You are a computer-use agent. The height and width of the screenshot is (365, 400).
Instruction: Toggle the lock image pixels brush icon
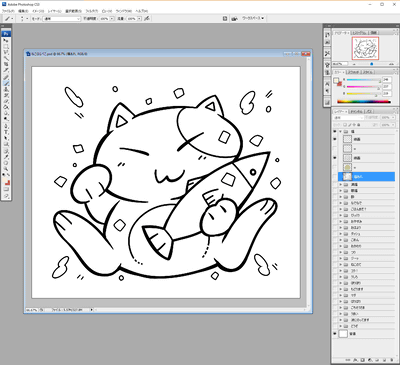[350, 125]
